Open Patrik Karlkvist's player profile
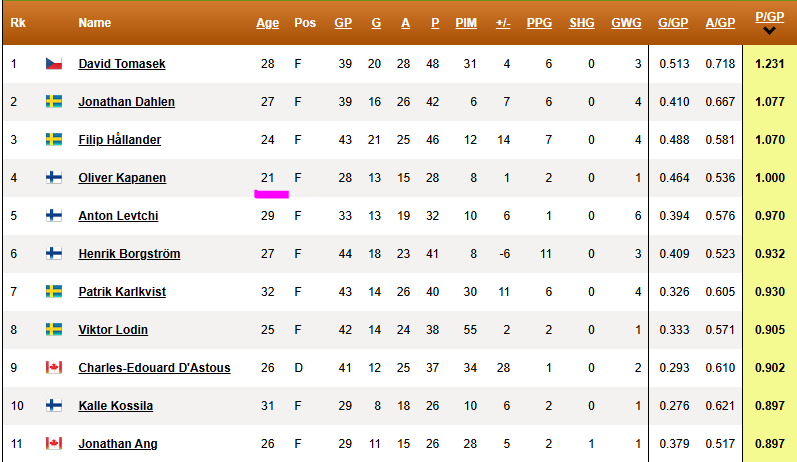 [122, 292]
